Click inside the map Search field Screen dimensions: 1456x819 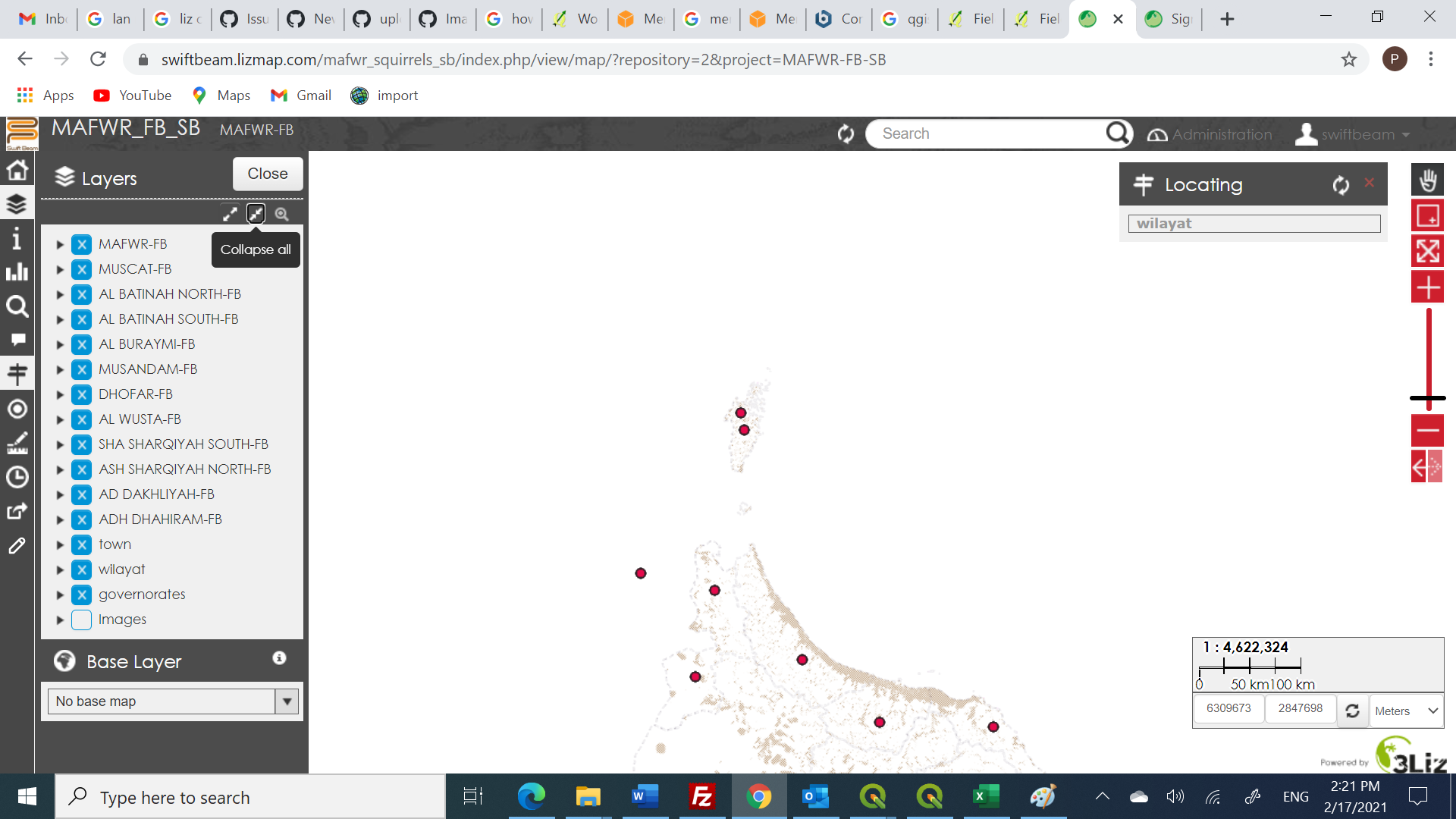coord(986,133)
